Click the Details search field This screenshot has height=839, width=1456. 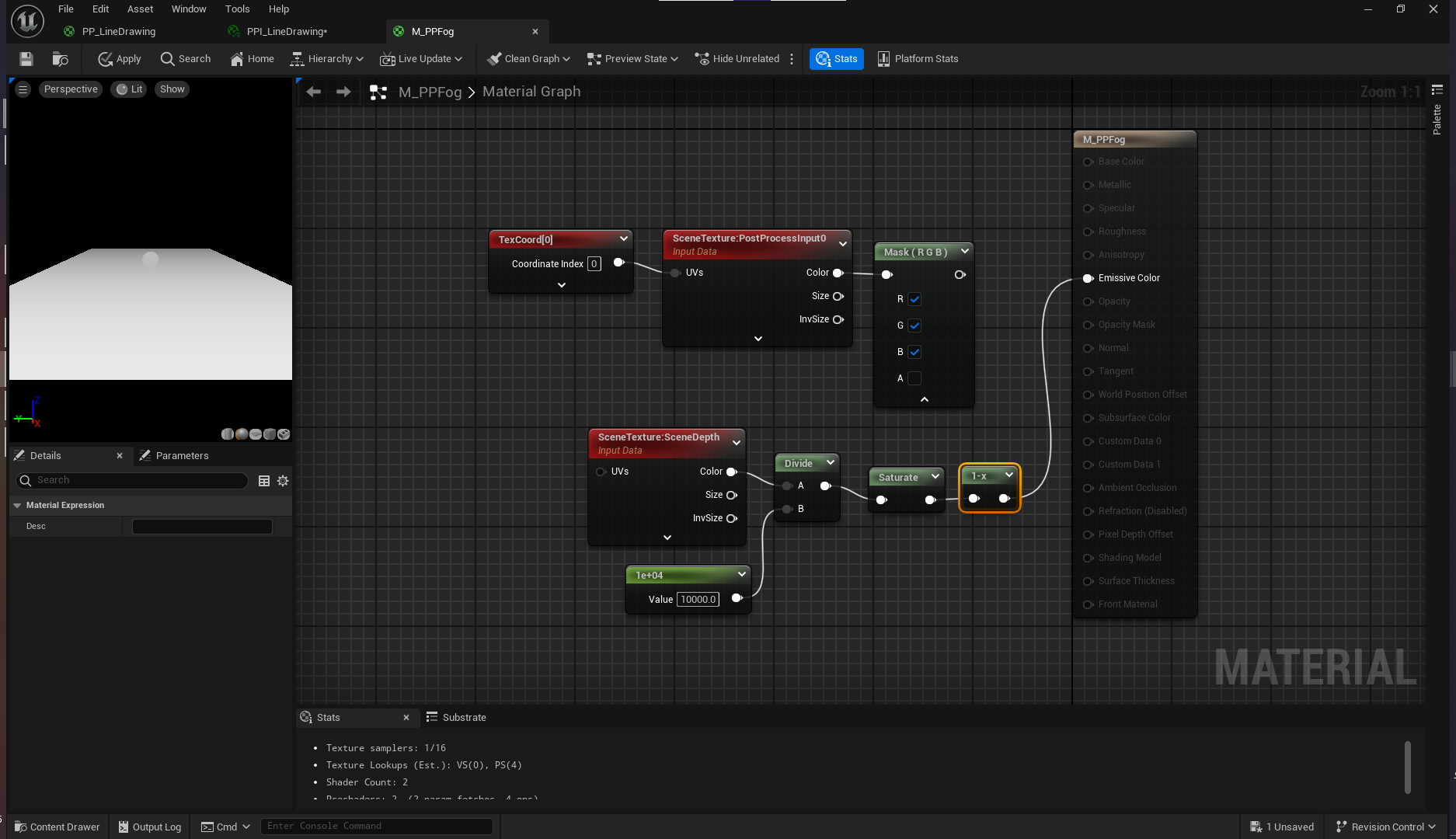coord(132,481)
